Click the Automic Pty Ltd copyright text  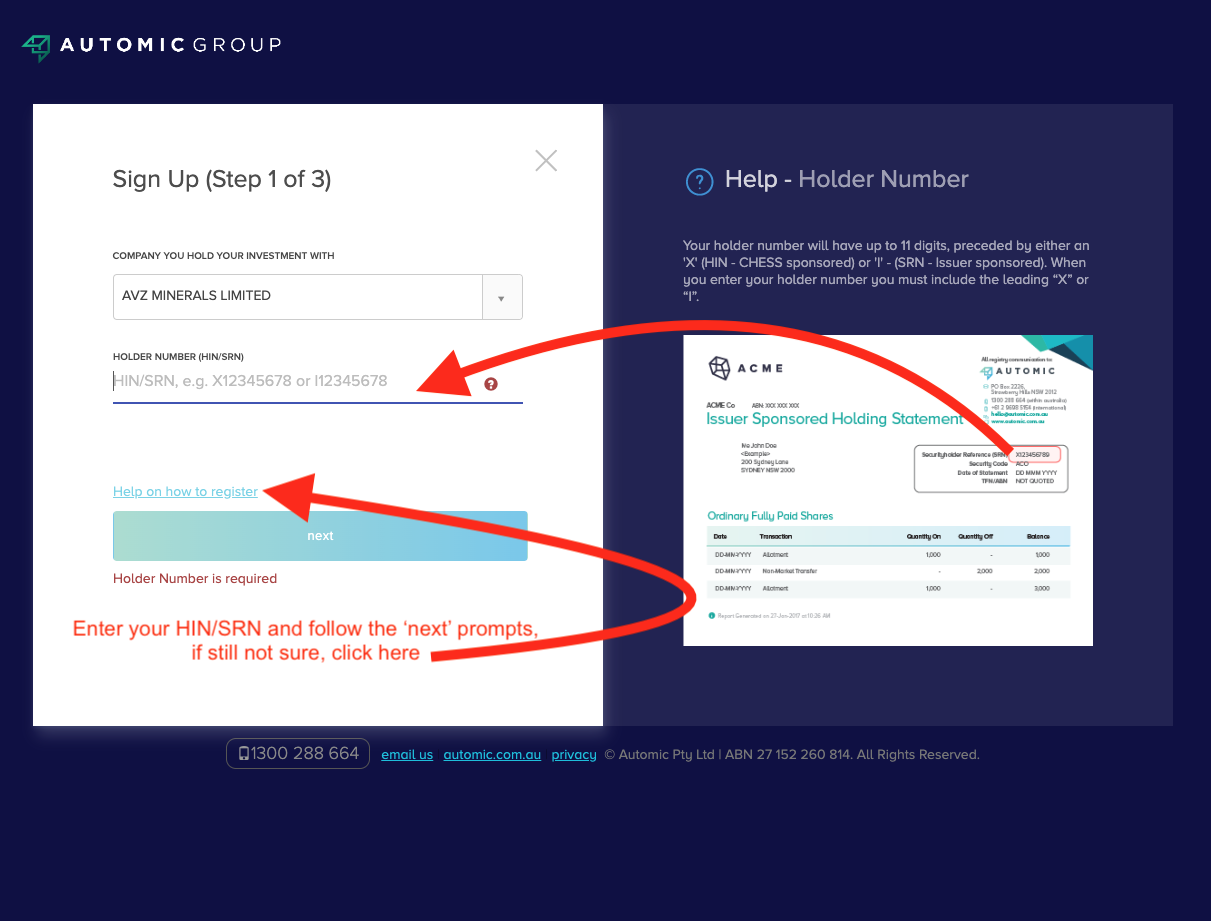792,755
